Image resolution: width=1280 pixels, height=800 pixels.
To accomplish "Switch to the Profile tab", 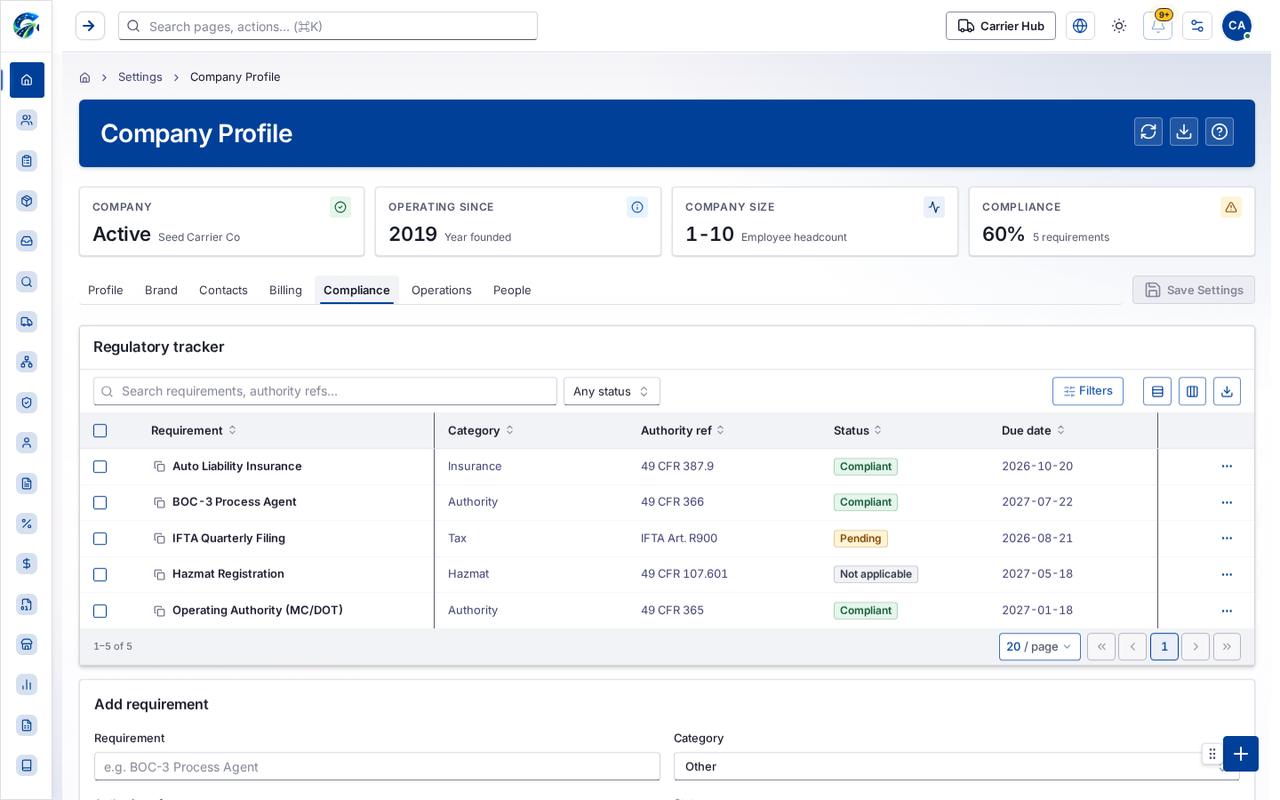I will [x=106, y=290].
